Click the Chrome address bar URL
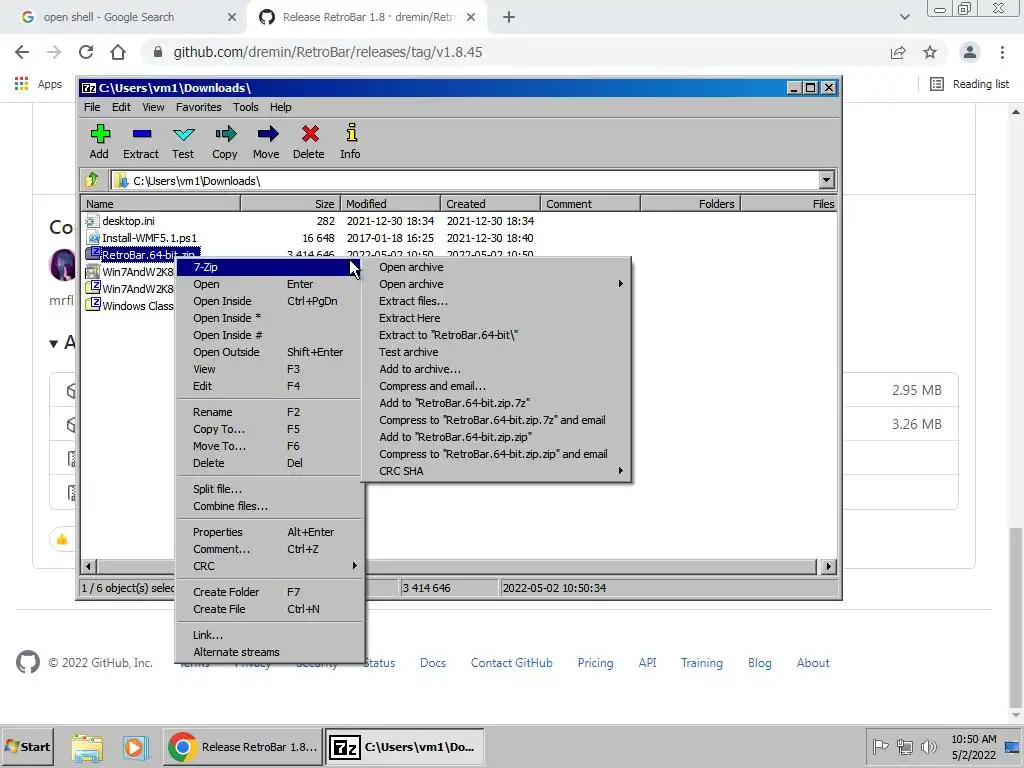1024x768 pixels. 328,52
